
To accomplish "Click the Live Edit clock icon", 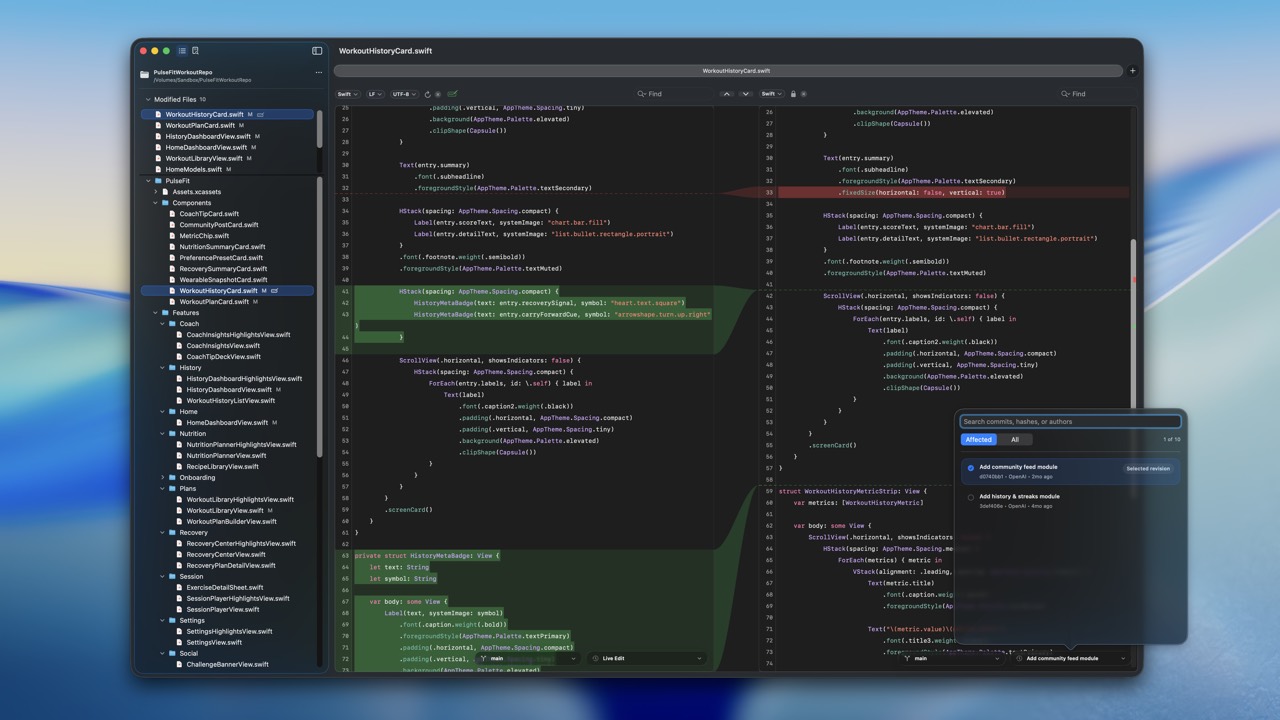I will (x=595, y=659).
